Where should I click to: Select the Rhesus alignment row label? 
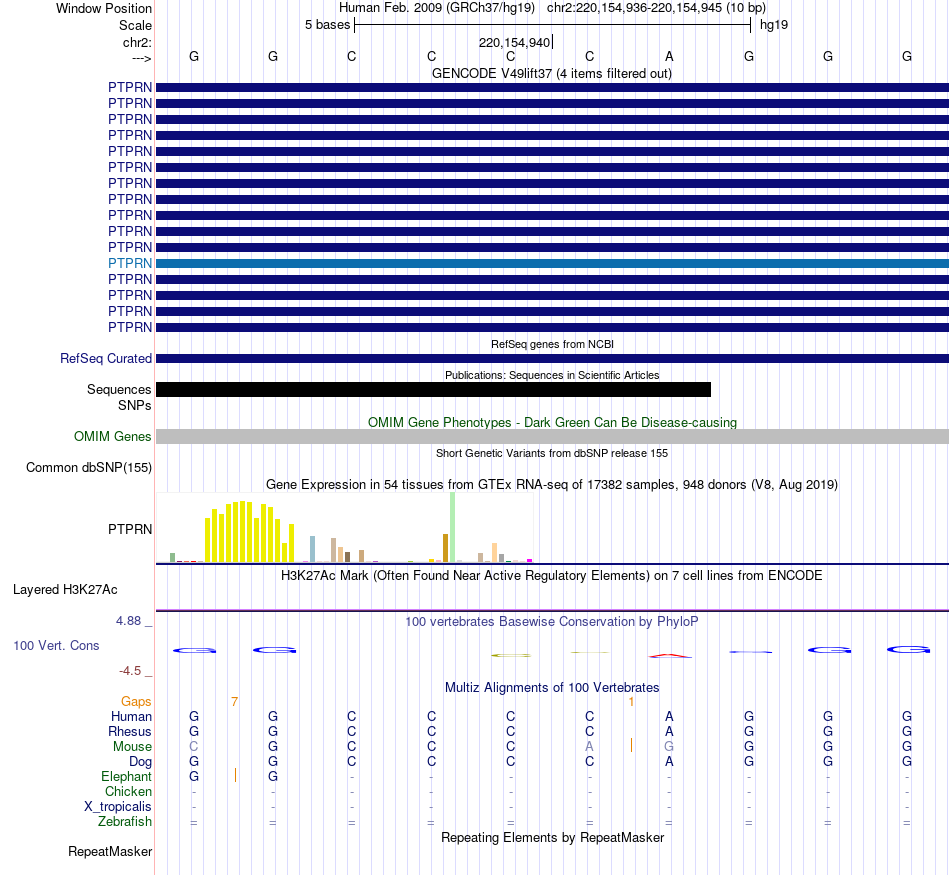pos(130,732)
